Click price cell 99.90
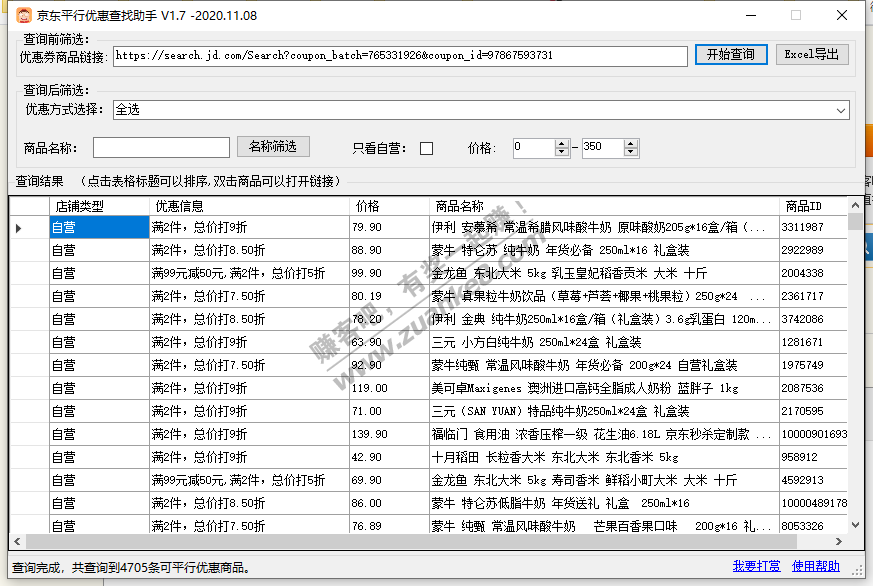873x586 pixels. pyautogui.click(x=389, y=273)
